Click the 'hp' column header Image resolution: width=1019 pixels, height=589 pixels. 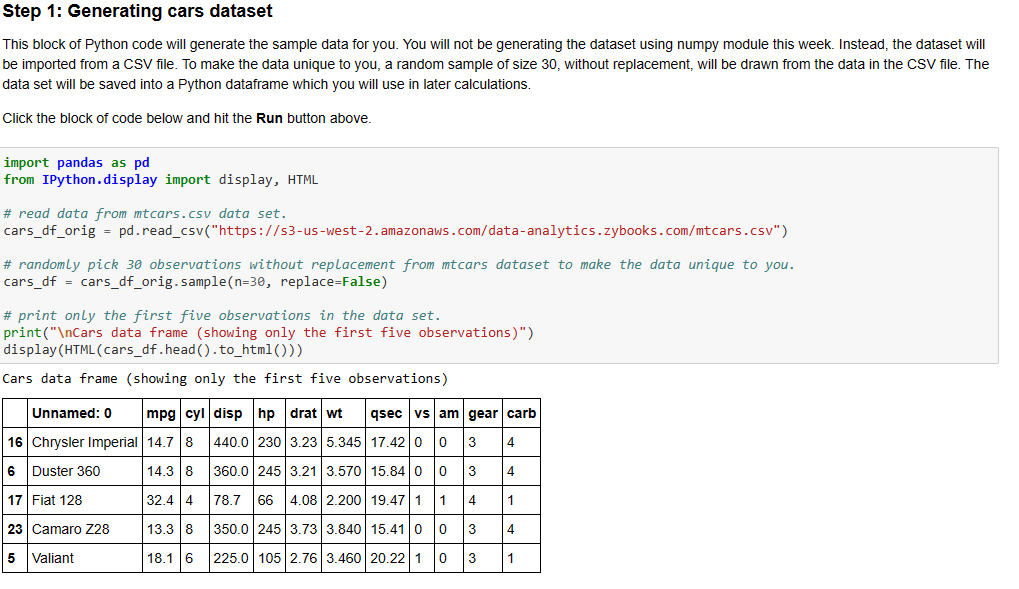click(269, 413)
